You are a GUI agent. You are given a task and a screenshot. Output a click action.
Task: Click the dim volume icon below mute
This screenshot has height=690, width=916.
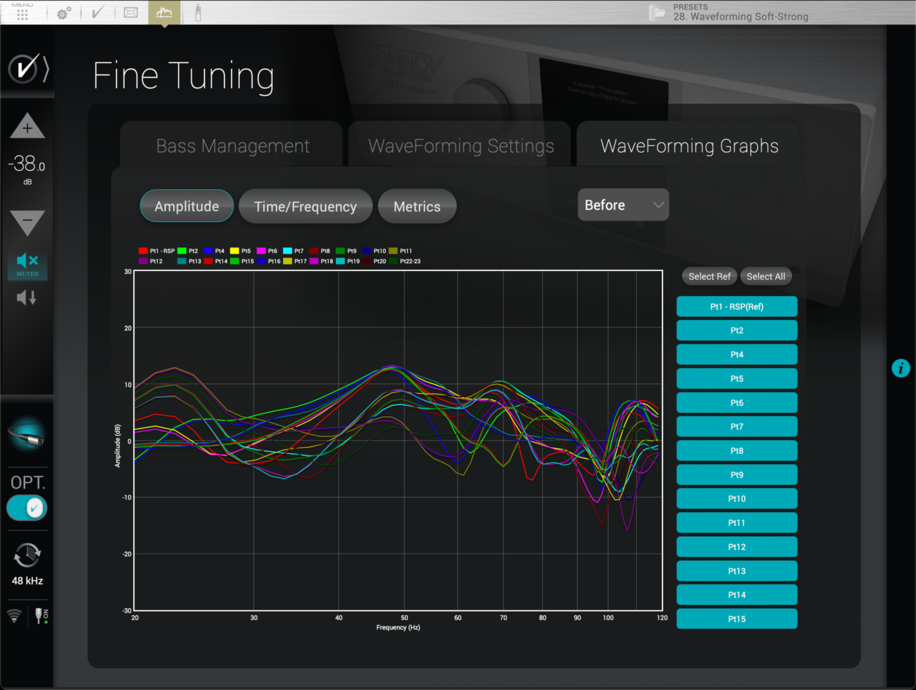pyautogui.click(x=27, y=298)
